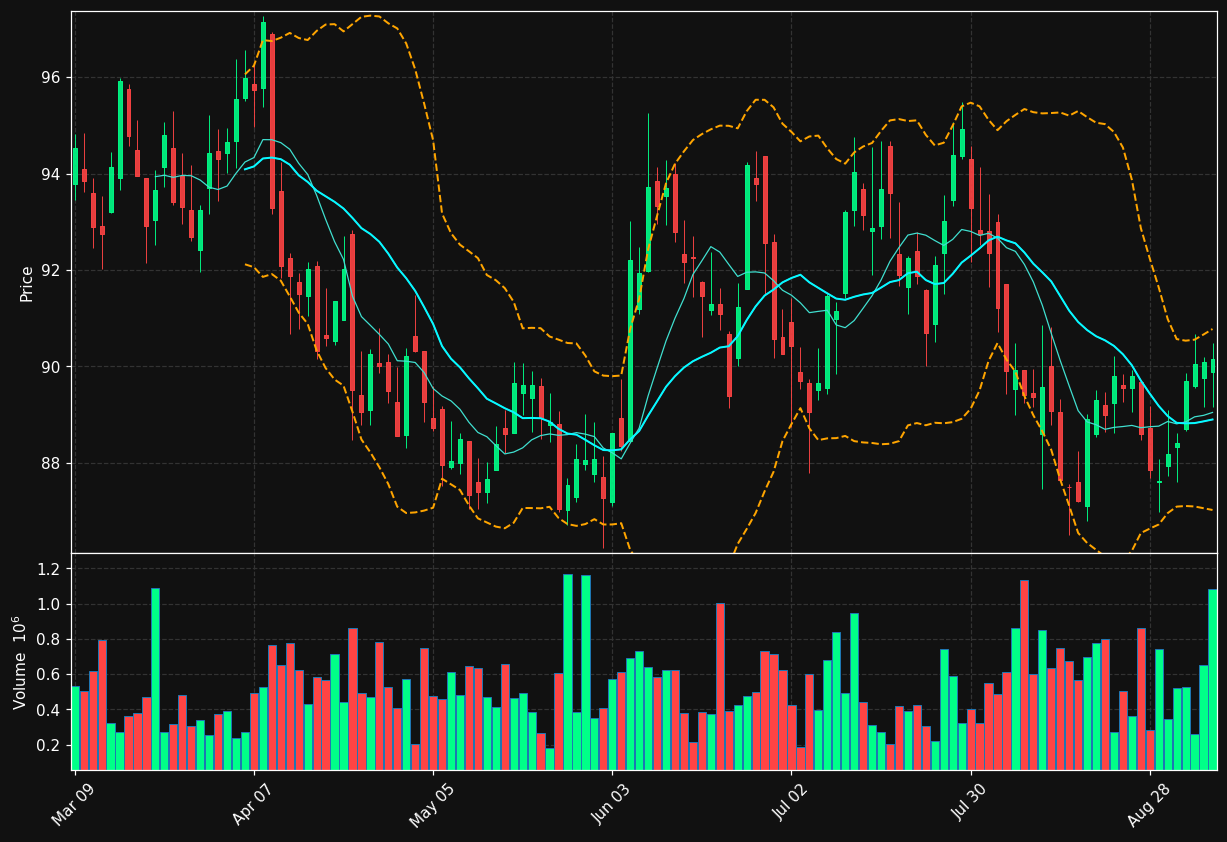Click the 0.6 volume axis value
Image resolution: width=1227 pixels, height=842 pixels.
(50, 675)
